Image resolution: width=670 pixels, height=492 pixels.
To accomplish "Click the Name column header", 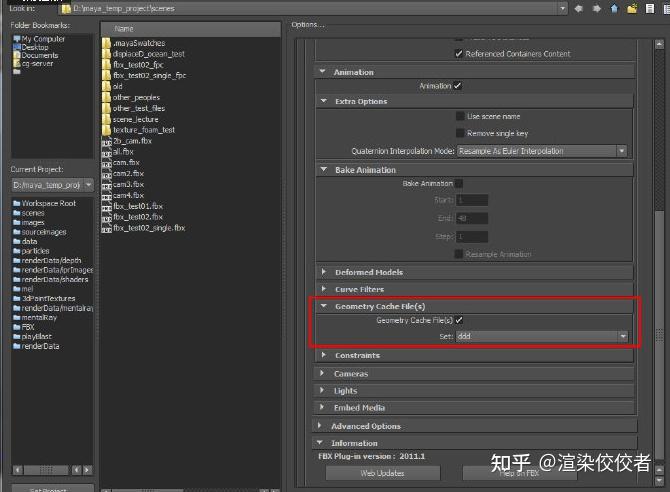I will [190, 29].
